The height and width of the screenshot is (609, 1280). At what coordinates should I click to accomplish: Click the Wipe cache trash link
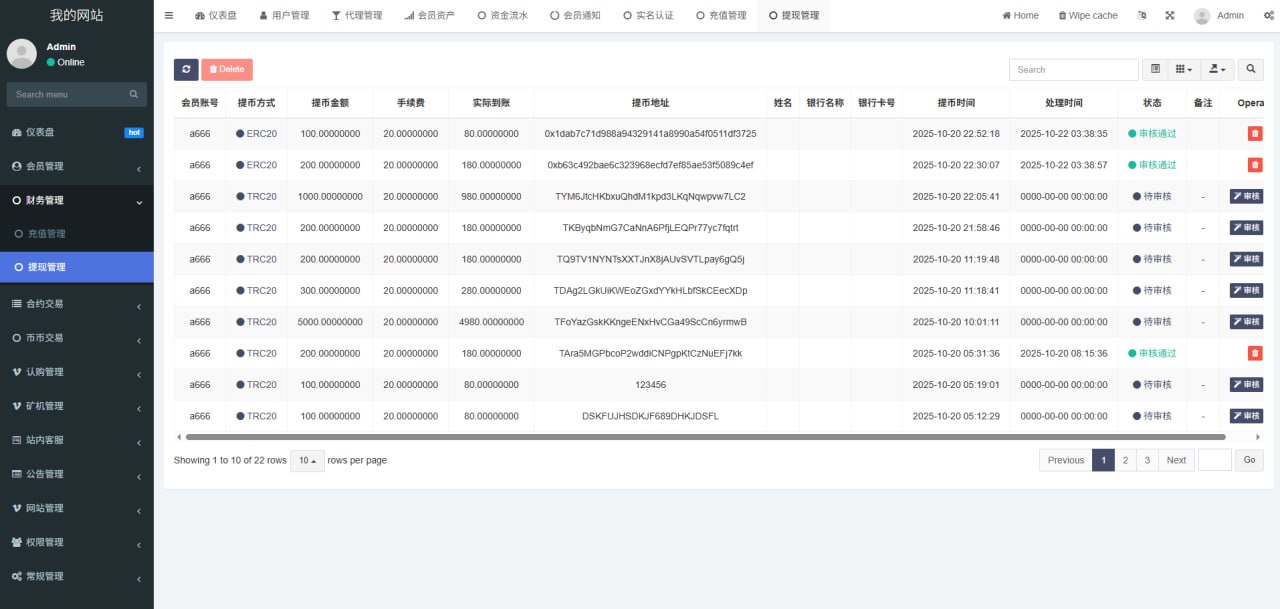[x=1088, y=15]
